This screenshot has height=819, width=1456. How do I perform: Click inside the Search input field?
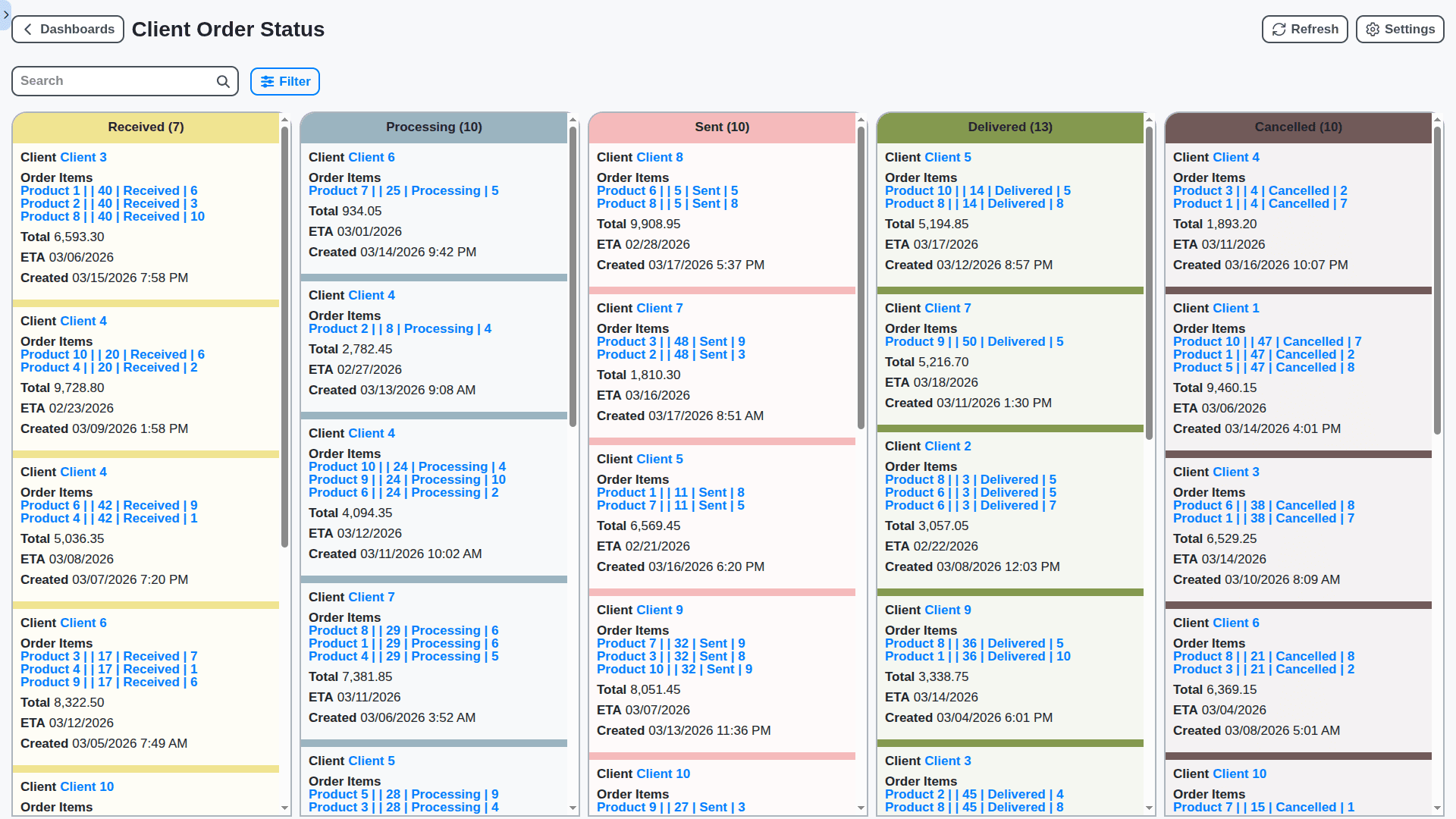(114, 80)
